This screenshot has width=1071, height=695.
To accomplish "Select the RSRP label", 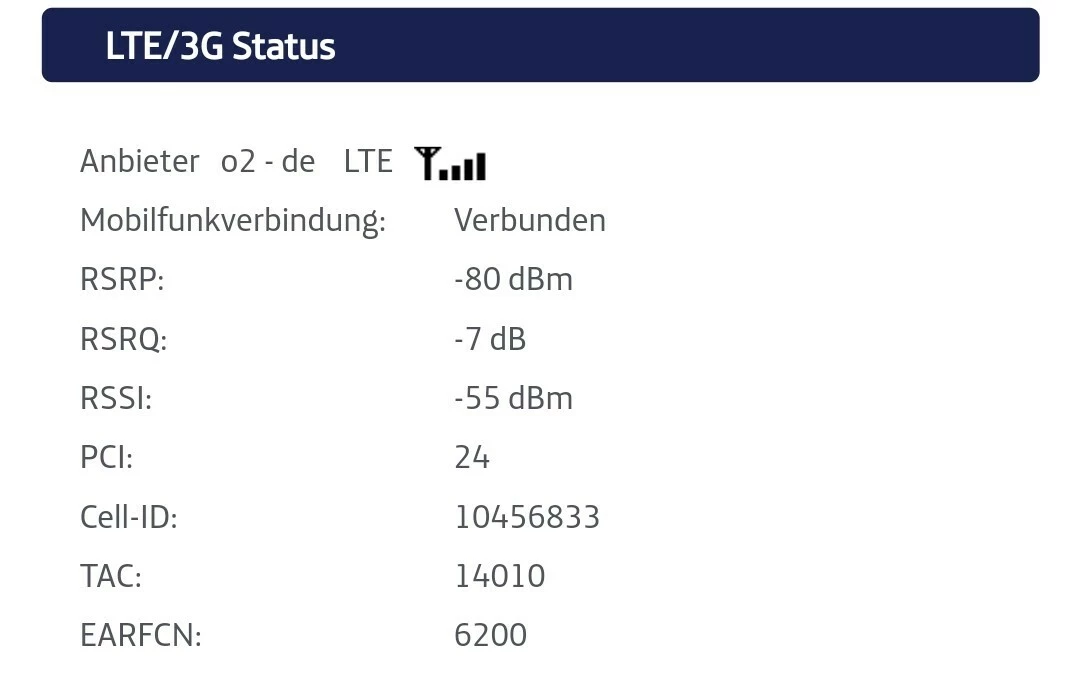I will coord(122,280).
